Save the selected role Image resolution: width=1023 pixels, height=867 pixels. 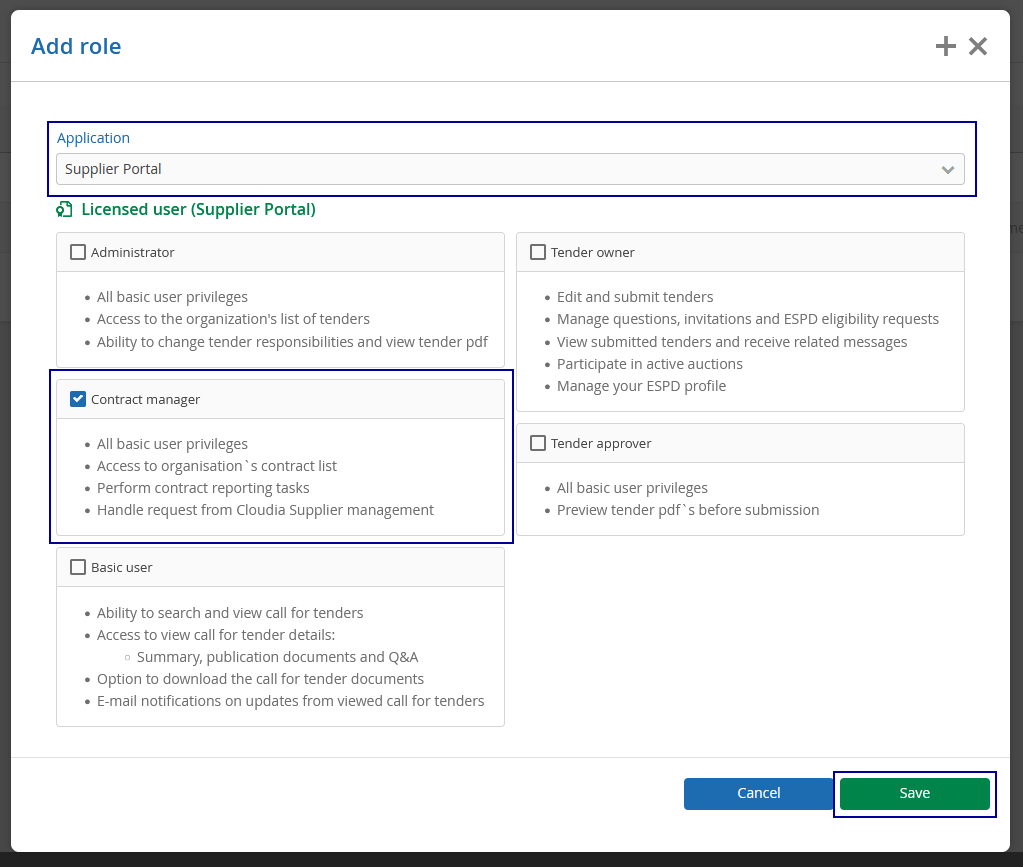(915, 793)
